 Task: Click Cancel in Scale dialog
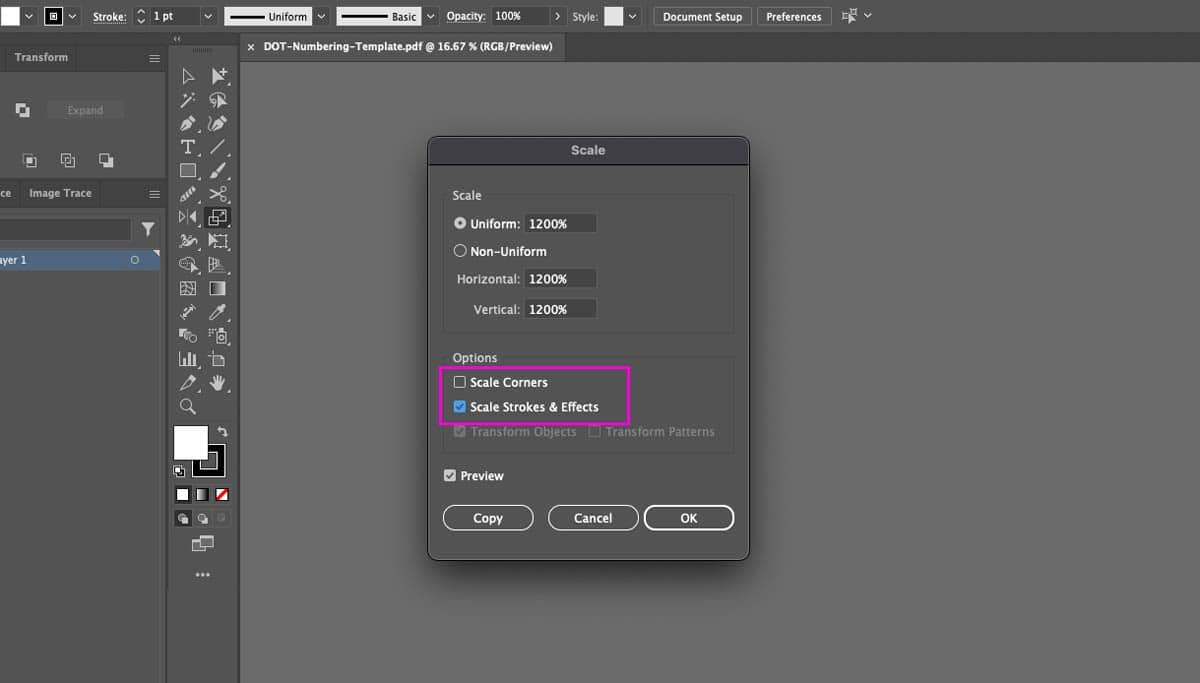click(x=593, y=518)
